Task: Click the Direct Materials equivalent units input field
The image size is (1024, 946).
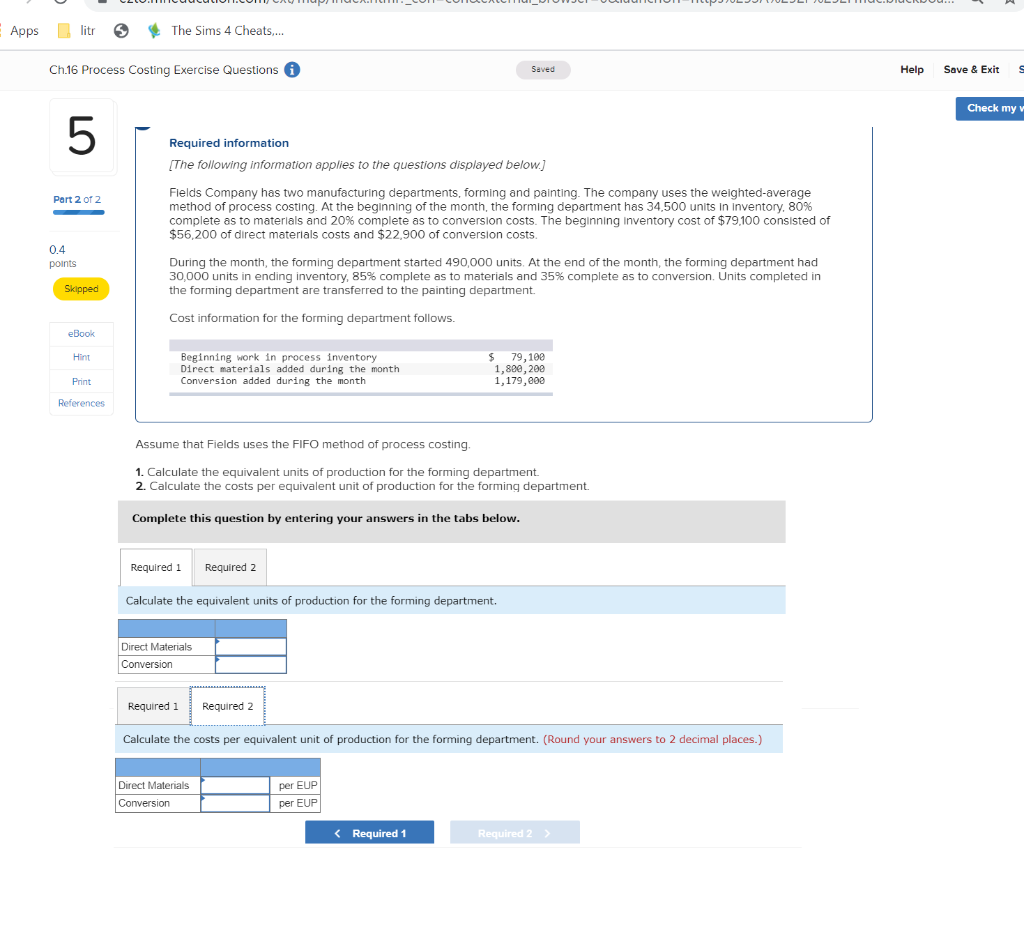Action: tap(250, 646)
